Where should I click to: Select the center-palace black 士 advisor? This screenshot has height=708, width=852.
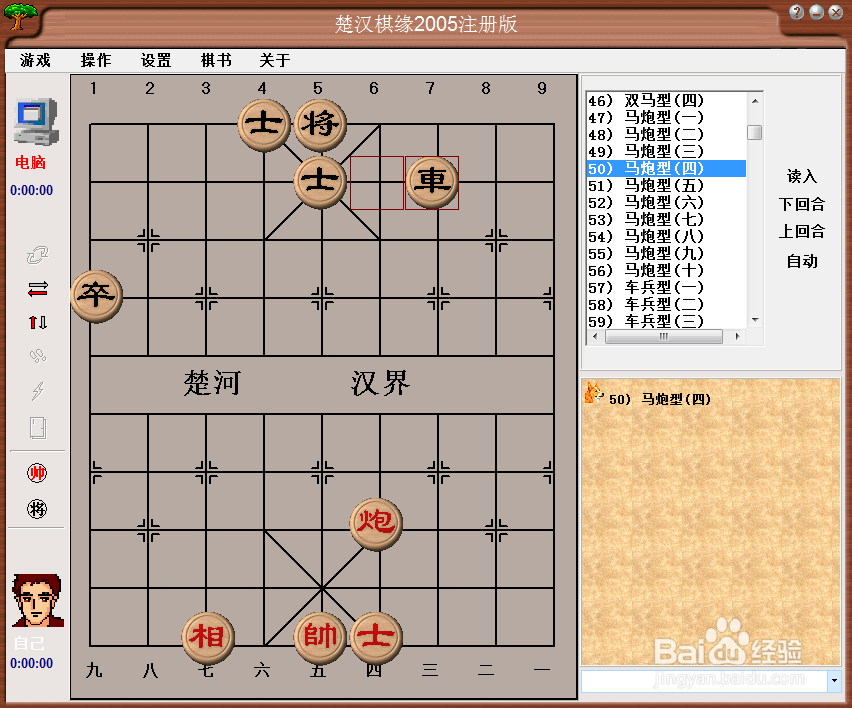point(320,183)
